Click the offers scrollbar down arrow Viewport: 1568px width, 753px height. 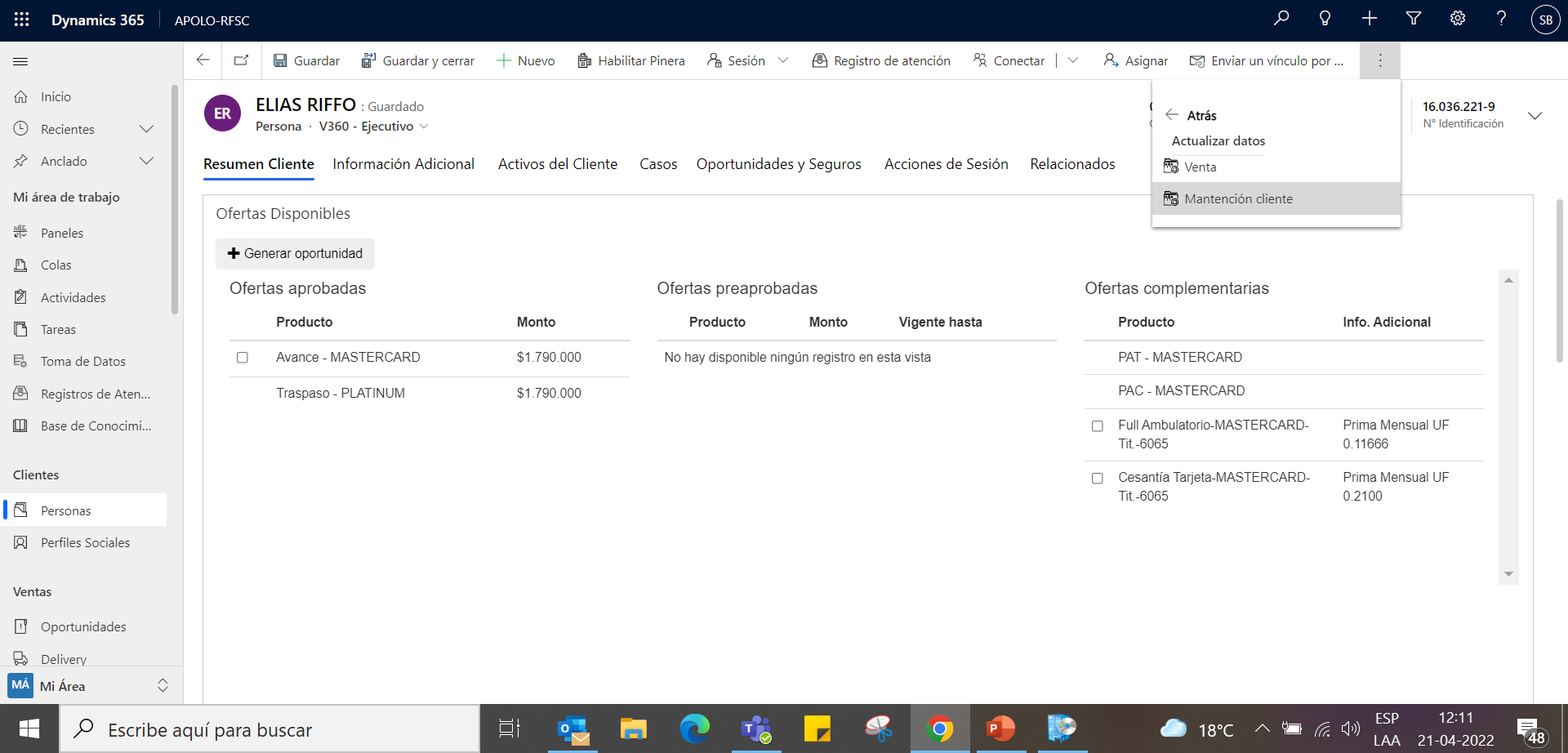(1508, 574)
